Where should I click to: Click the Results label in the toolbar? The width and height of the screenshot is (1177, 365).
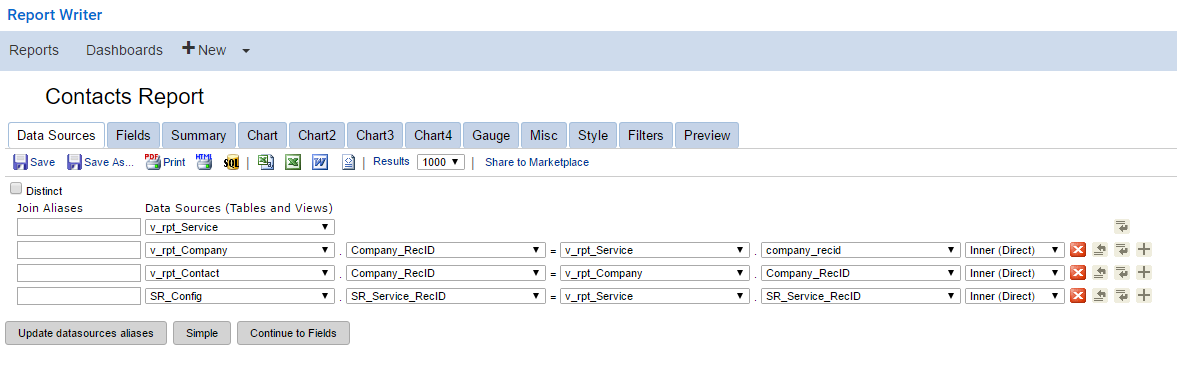click(391, 161)
